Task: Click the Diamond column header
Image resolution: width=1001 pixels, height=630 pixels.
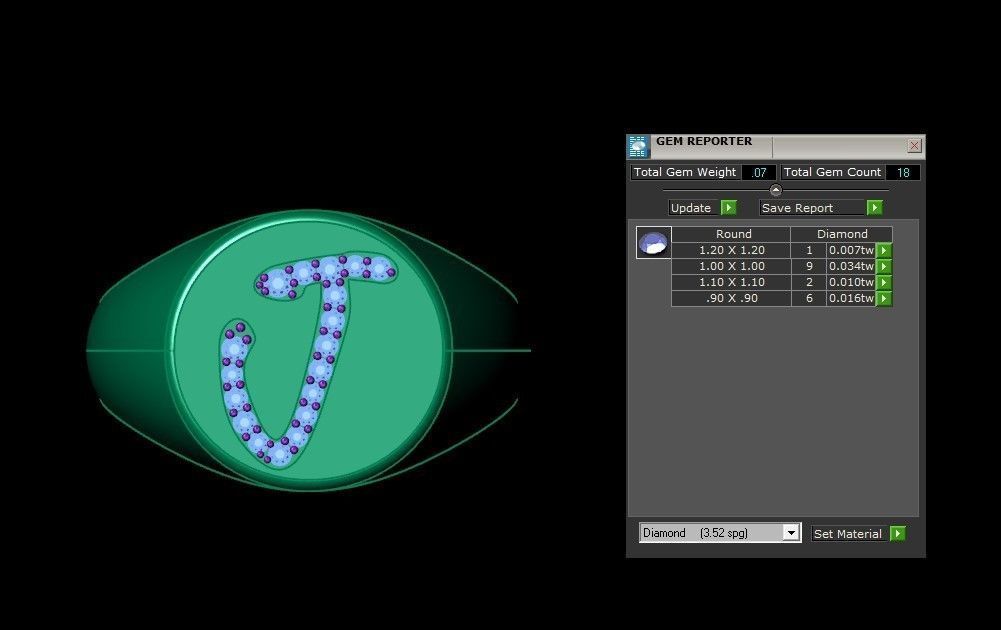Action: pyautogui.click(x=841, y=234)
